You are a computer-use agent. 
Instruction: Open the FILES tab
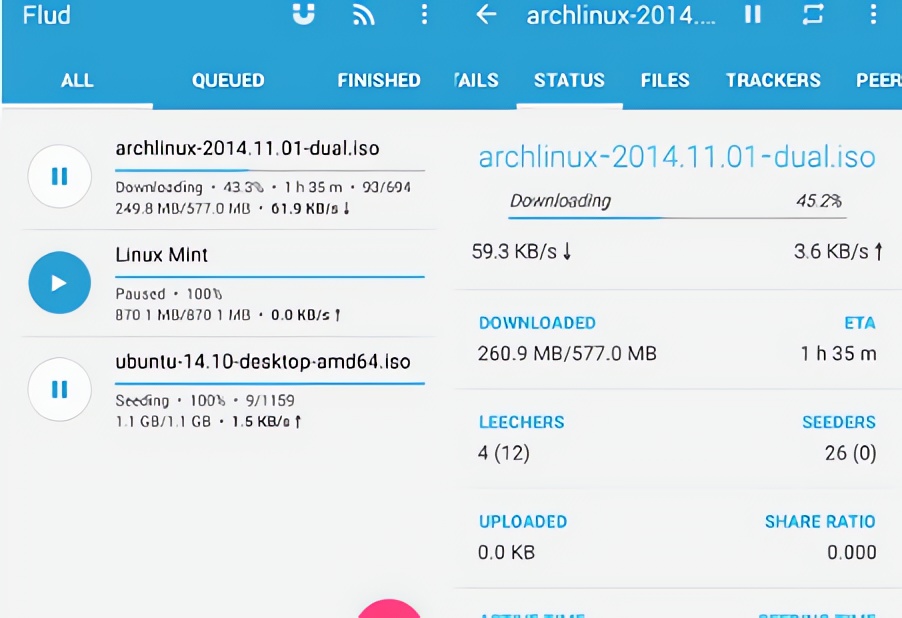[x=665, y=81]
